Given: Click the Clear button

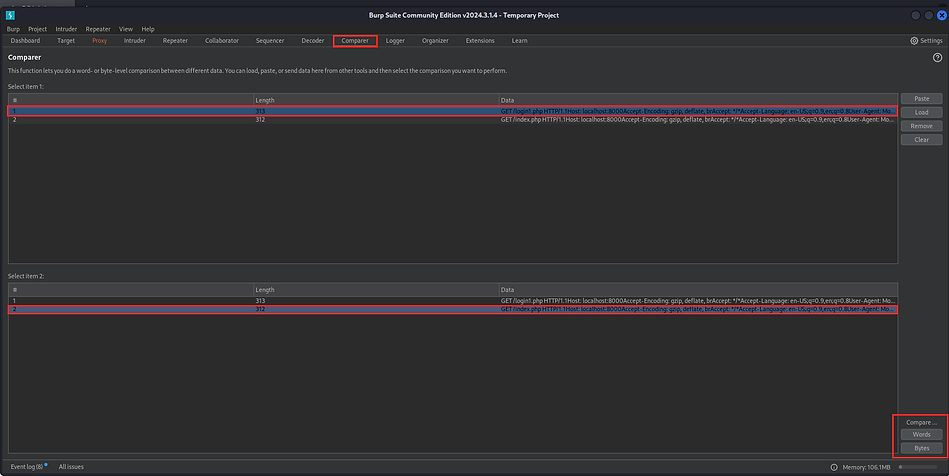Looking at the screenshot, I should [921, 140].
